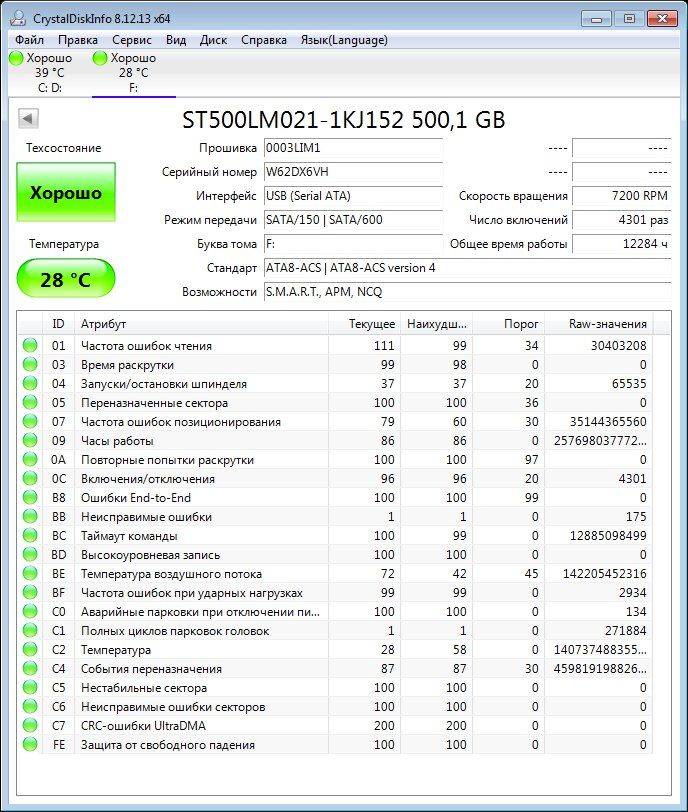This screenshot has height=812, width=688.
Task: Click status dot for attribute 03 Время раскрутки
Action: pos(30,364)
